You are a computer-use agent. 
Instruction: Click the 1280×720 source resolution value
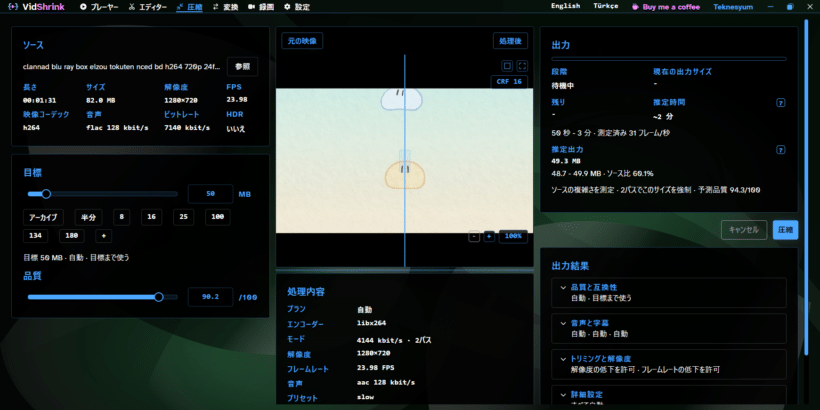(x=181, y=100)
